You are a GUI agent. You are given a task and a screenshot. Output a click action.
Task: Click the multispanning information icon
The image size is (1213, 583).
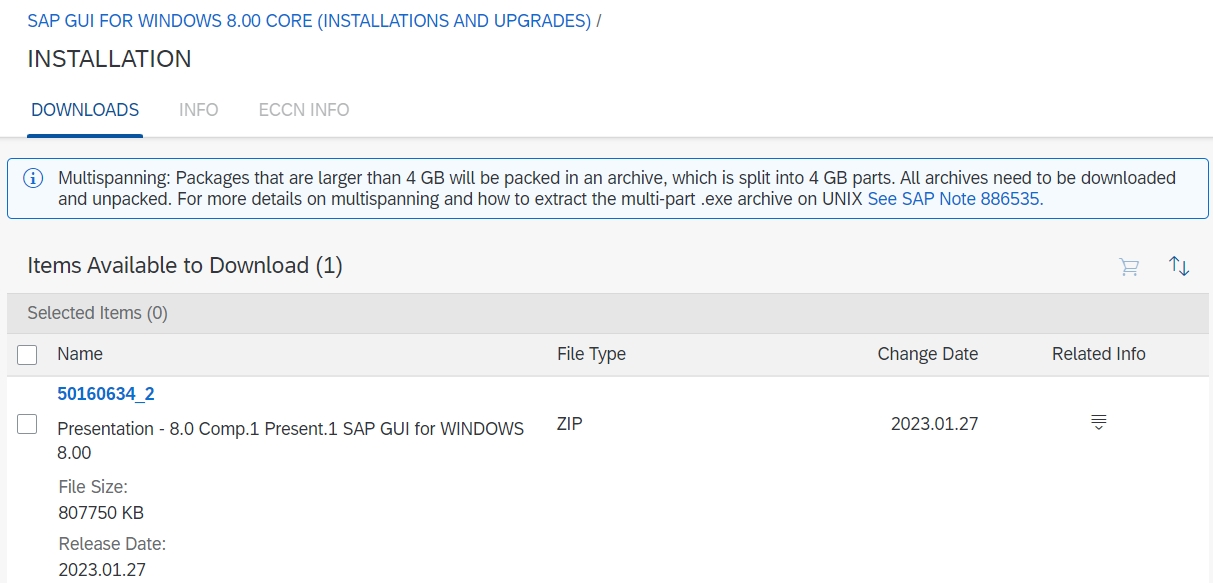click(x=34, y=178)
